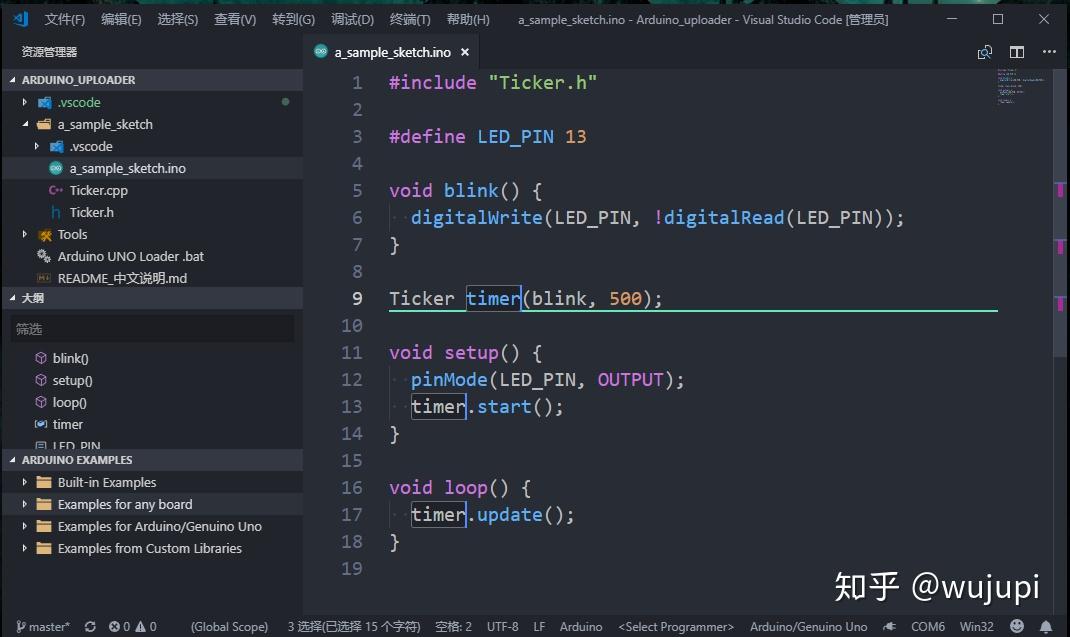Open the <Select Programmer> dropdown
Viewport: 1070px width, 637px height.
tap(675, 626)
